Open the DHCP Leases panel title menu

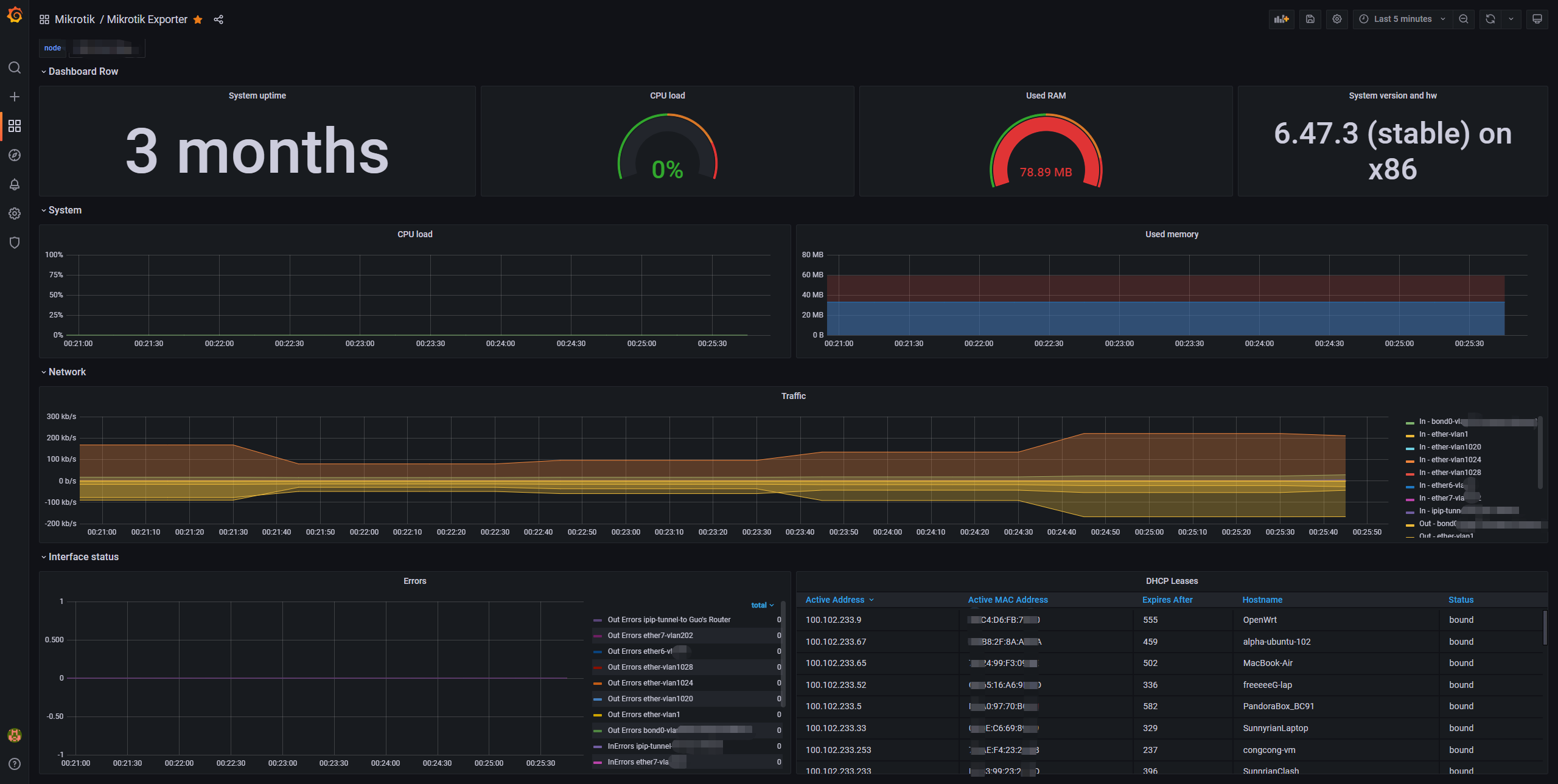[x=1172, y=581]
